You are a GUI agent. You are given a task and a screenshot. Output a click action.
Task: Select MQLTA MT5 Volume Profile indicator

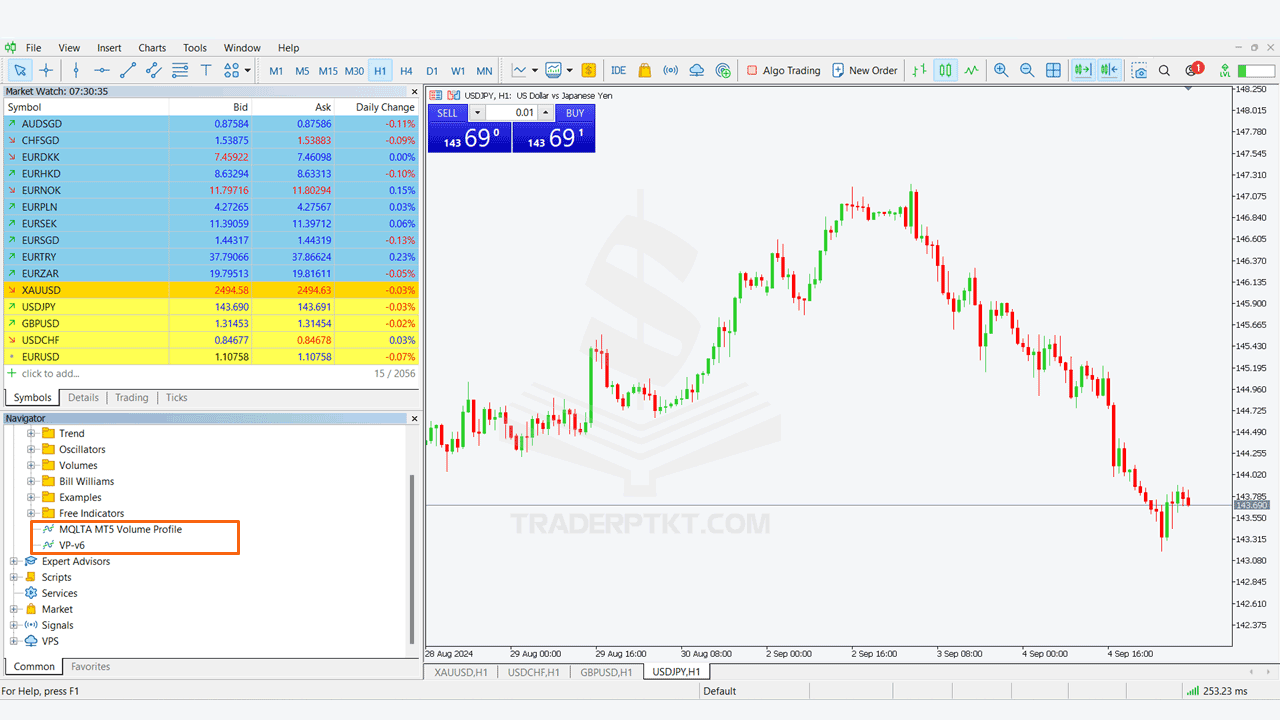pos(120,529)
